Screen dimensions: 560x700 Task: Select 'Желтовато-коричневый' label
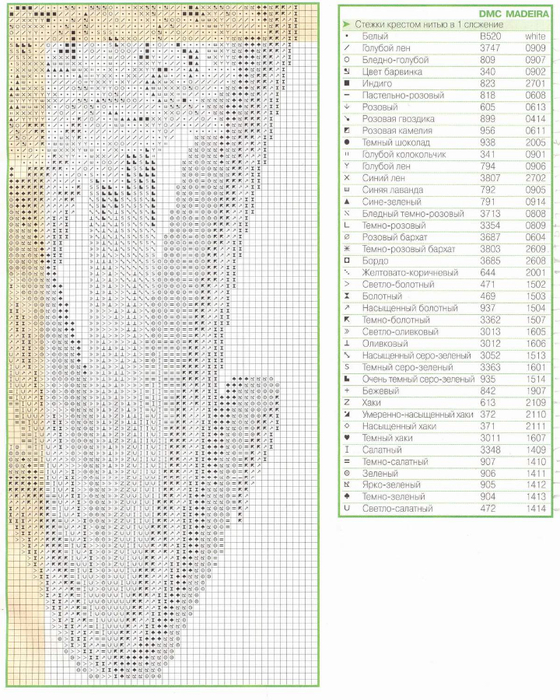coord(410,272)
